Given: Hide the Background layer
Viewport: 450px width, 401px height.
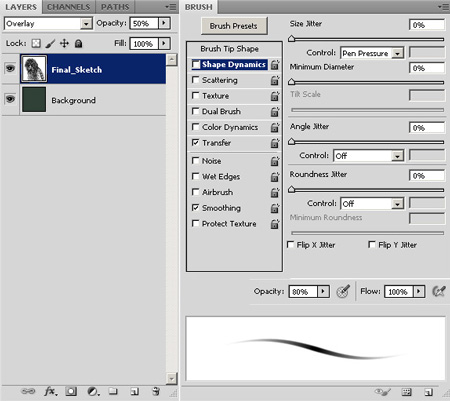Looking at the screenshot, I should (x=10, y=99).
